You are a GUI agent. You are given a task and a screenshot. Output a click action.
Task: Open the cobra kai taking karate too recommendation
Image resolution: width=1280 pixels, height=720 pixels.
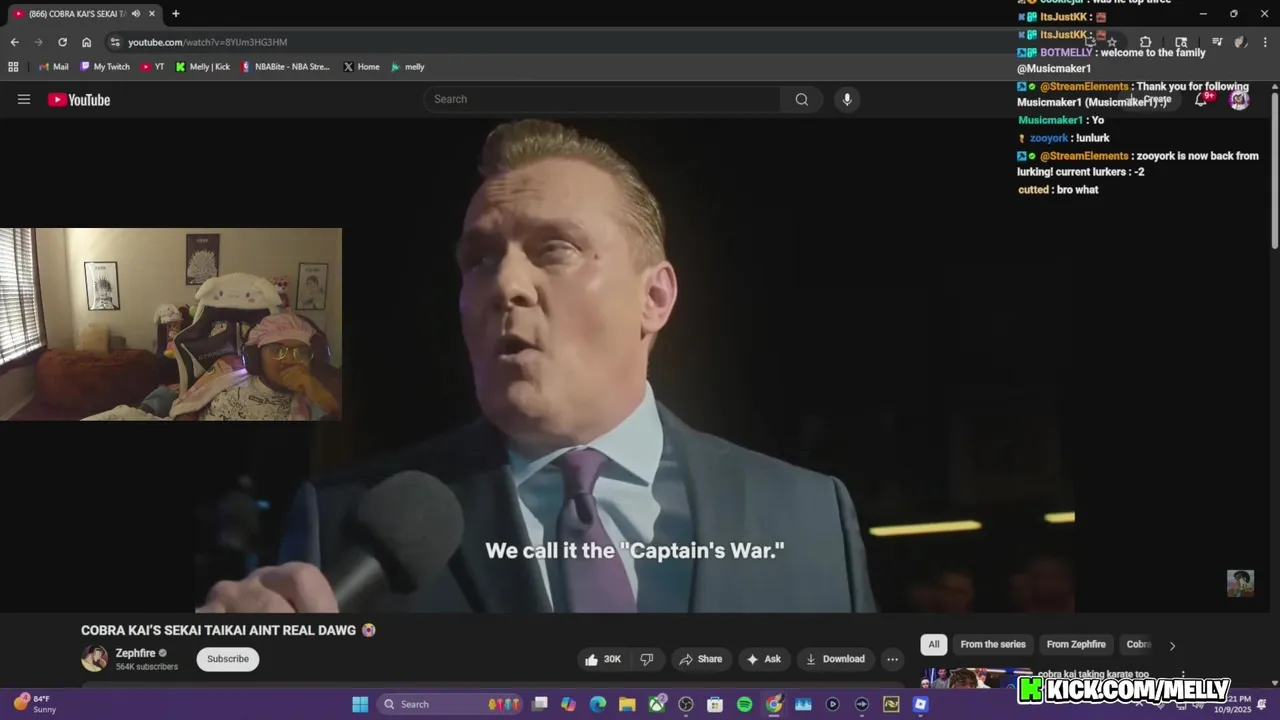tap(1093, 675)
